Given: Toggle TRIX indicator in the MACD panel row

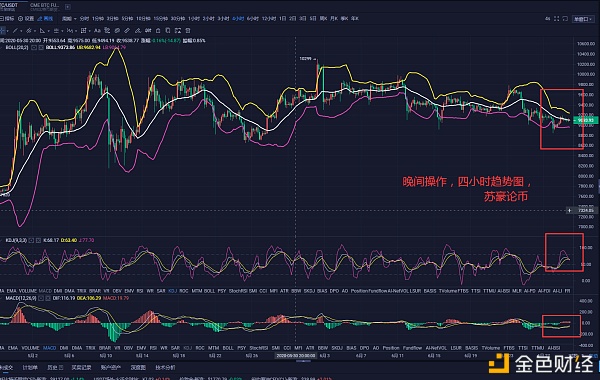Looking at the screenshot, I should pos(90,348).
